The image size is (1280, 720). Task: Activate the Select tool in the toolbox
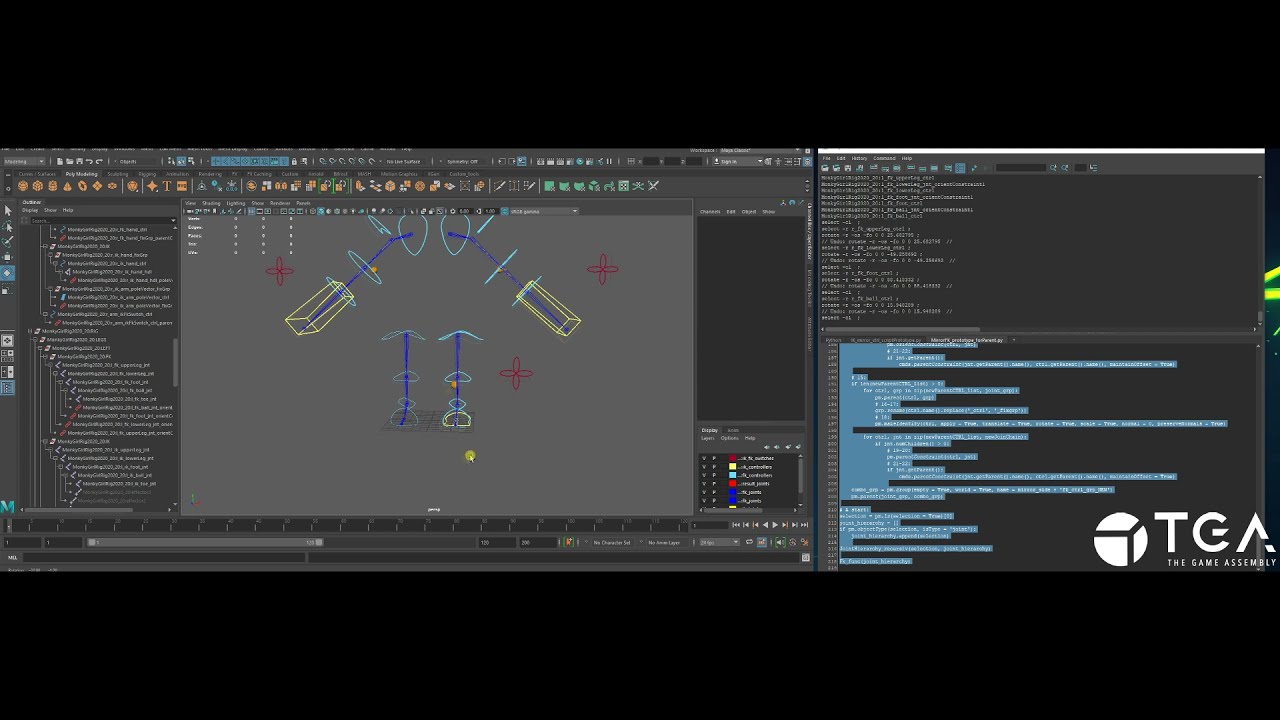click(7, 211)
